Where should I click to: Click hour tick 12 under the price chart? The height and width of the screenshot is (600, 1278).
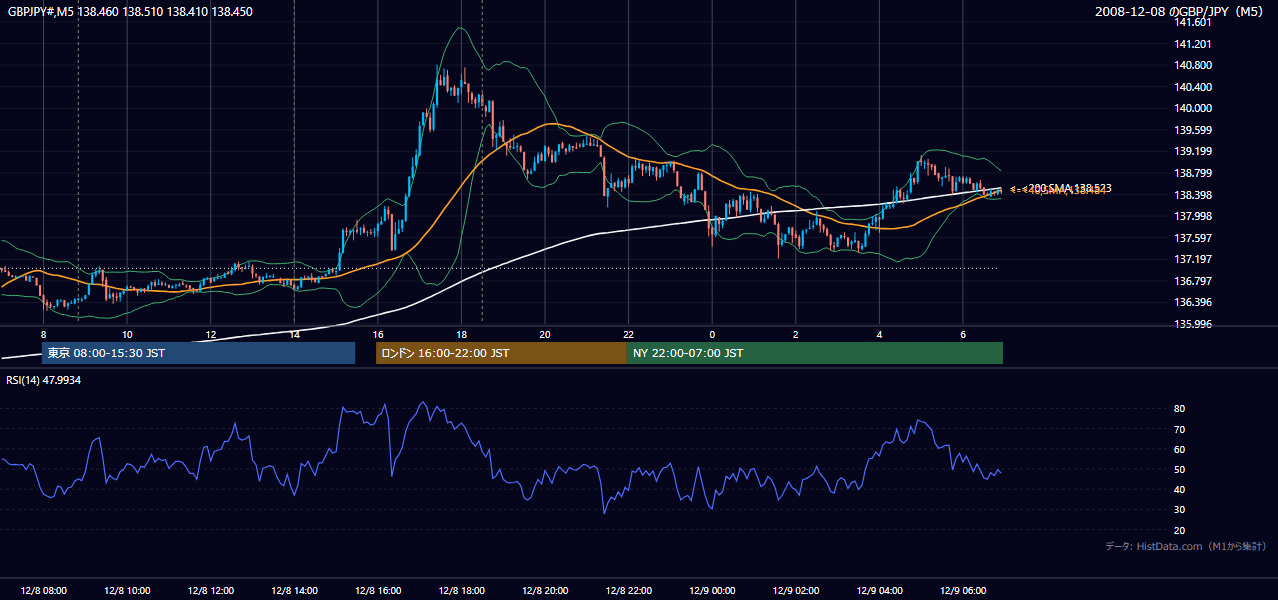point(211,334)
